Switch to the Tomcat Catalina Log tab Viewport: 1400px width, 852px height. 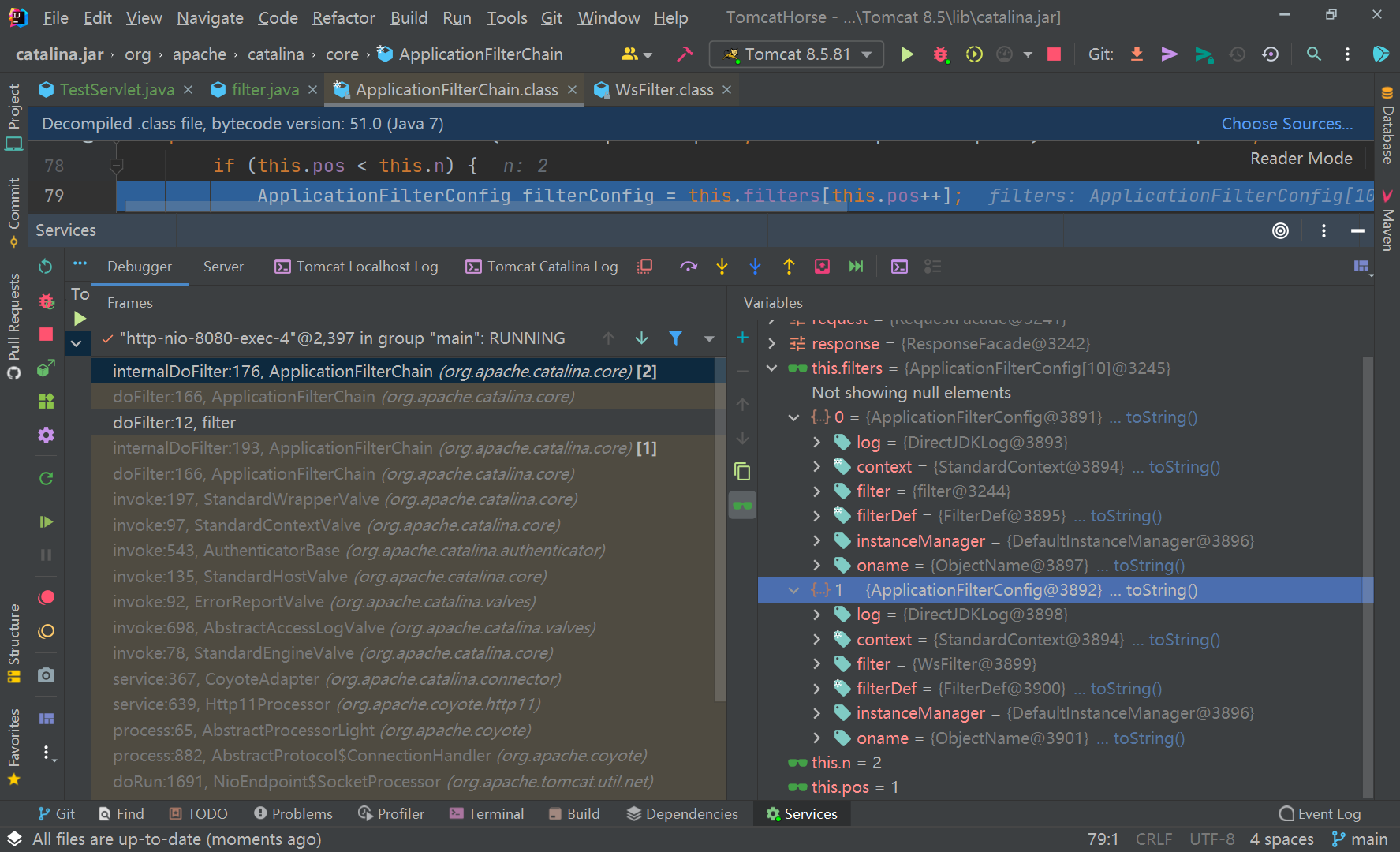(x=541, y=266)
